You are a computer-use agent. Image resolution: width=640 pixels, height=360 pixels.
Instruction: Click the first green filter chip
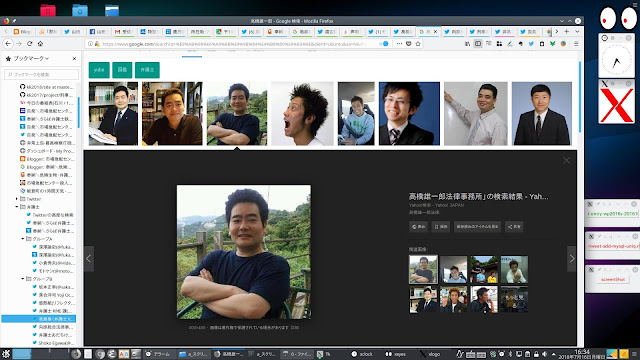point(99,70)
